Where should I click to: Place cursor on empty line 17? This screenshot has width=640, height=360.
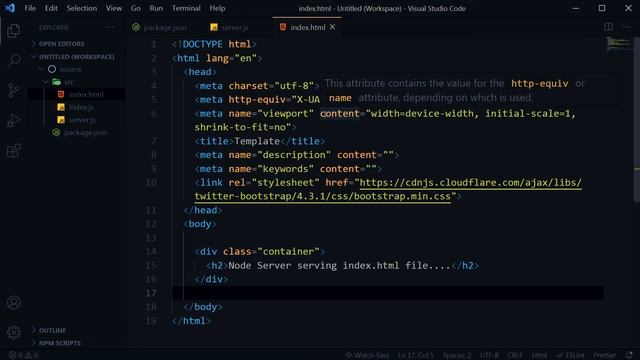click(388, 293)
